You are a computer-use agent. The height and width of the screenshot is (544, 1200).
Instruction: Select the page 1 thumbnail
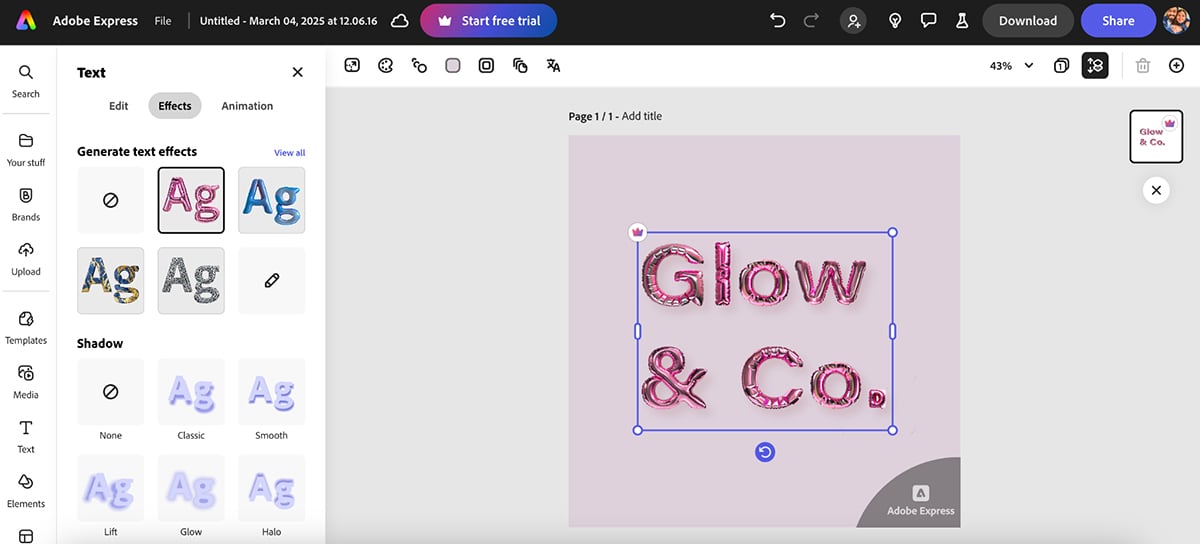(x=1155, y=136)
